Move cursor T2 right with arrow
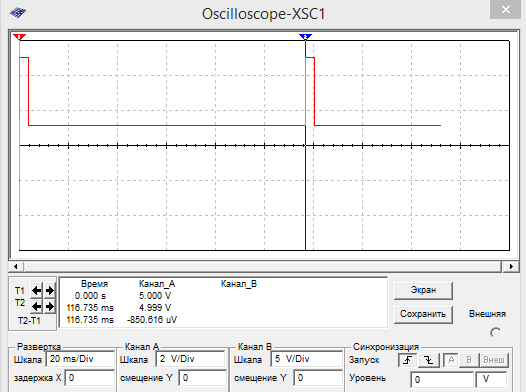This screenshot has width=526, height=392. (50, 306)
